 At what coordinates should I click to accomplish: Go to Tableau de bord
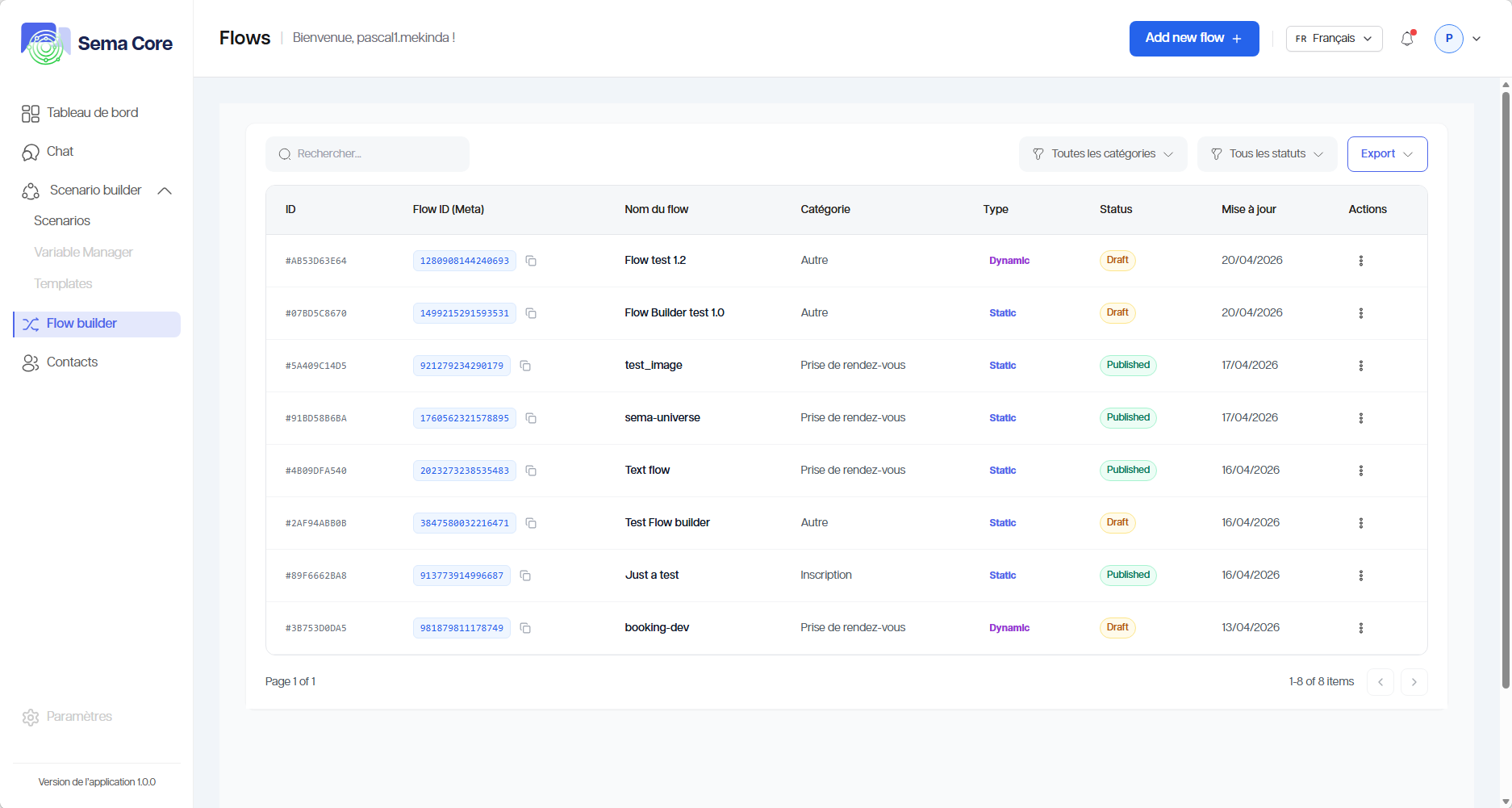coord(92,113)
